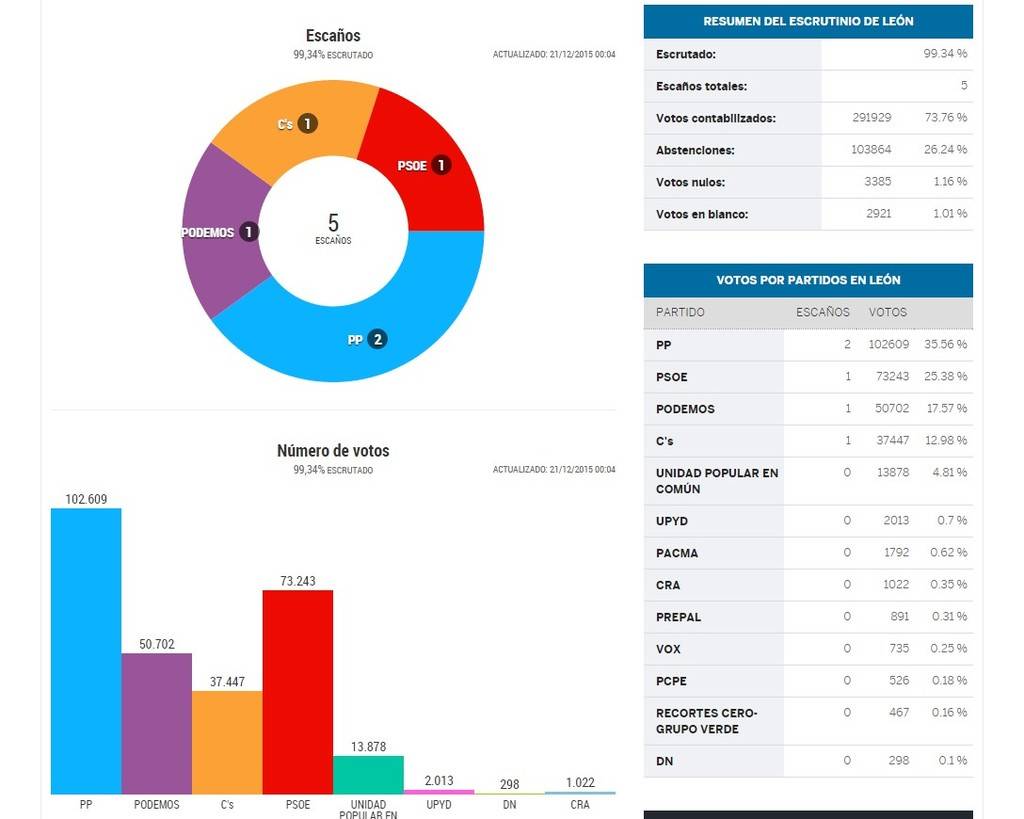
Task: Click the ESCAÑOS column header
Action: tap(822, 312)
